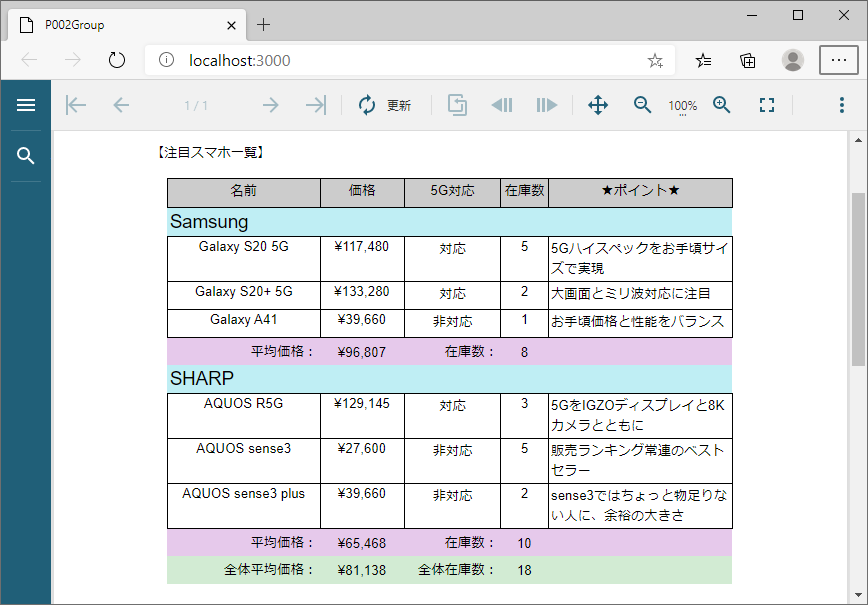Click the 全体平均価格 label
Viewport: 868px width, 605px height.
pos(269,570)
